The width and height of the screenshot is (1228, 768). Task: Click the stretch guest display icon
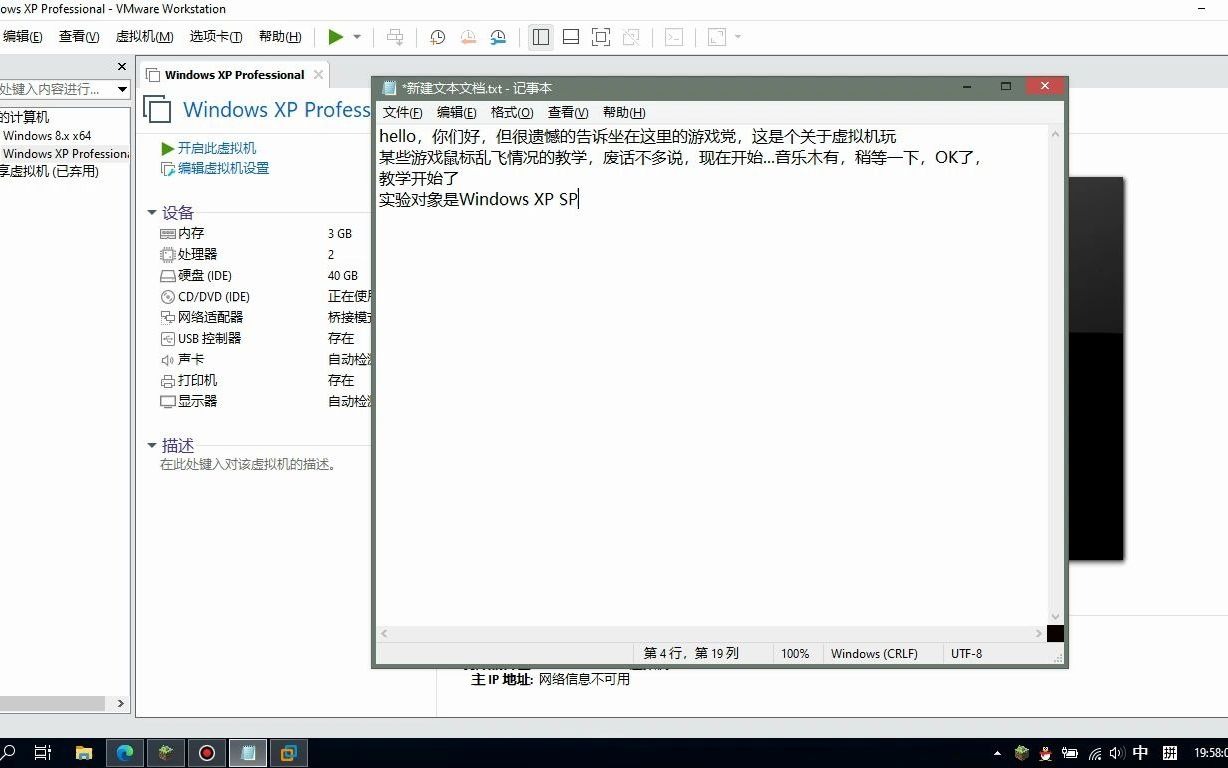coord(717,37)
